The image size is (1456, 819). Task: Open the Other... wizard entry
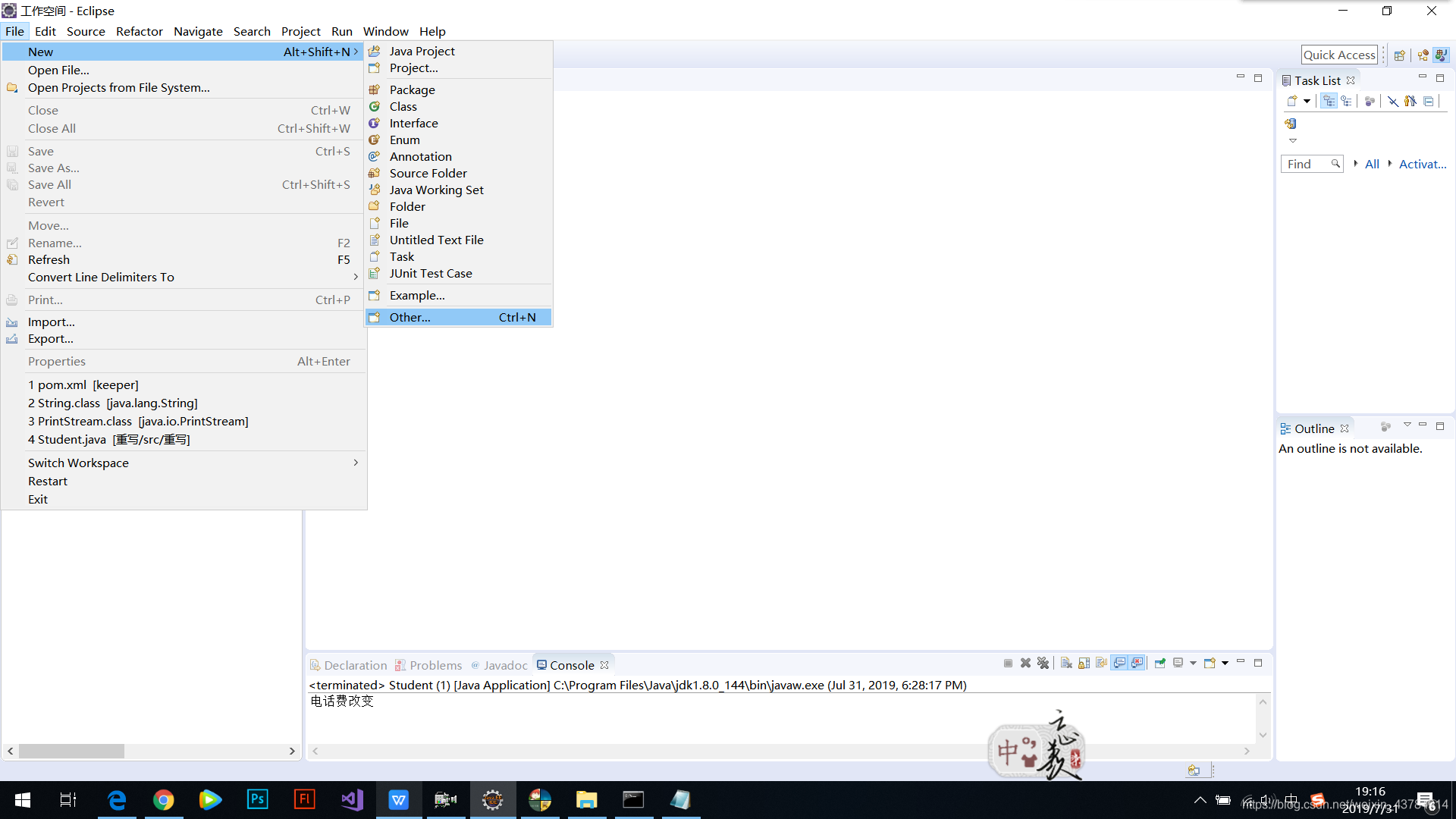[458, 317]
